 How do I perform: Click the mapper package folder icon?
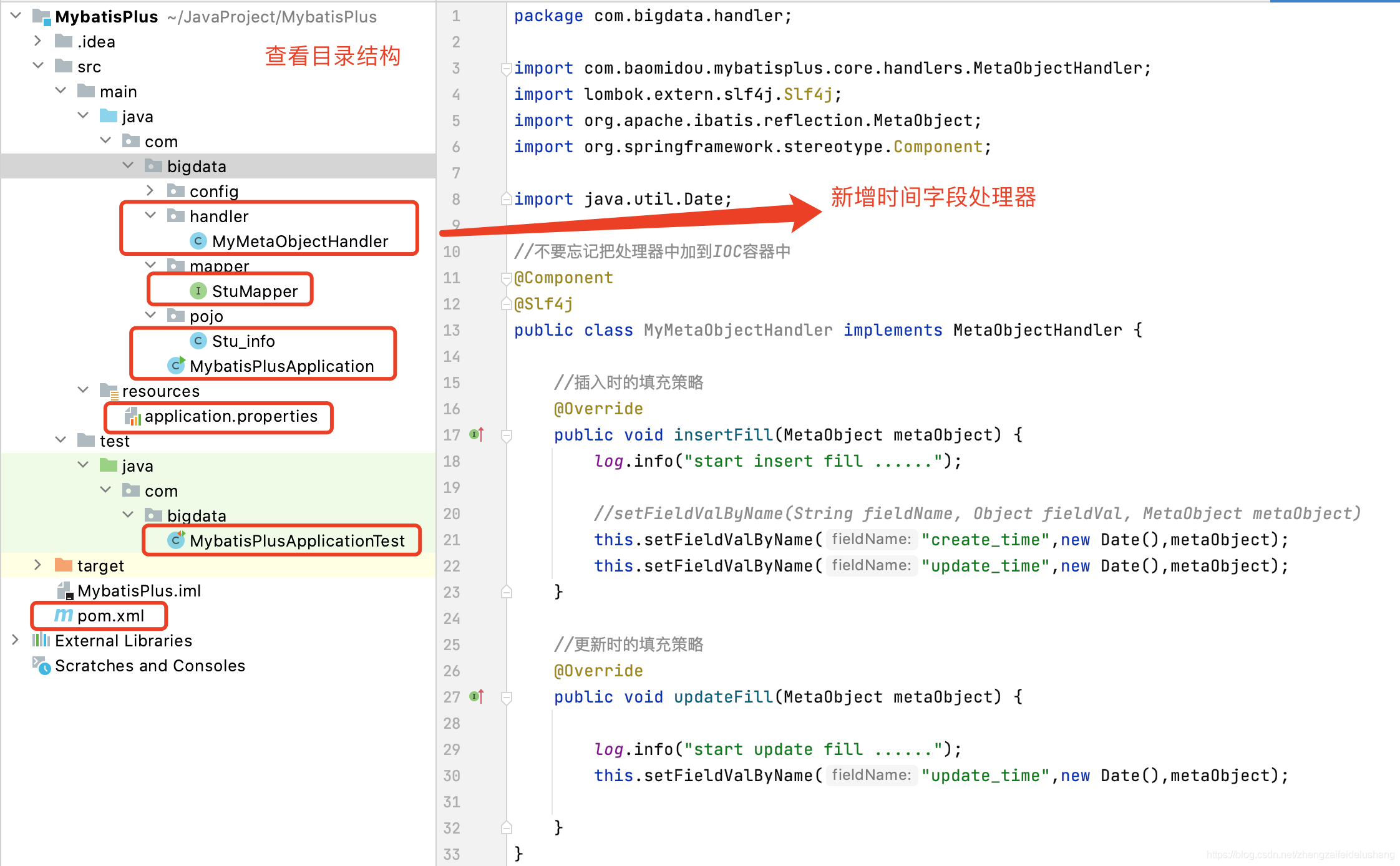(176, 265)
